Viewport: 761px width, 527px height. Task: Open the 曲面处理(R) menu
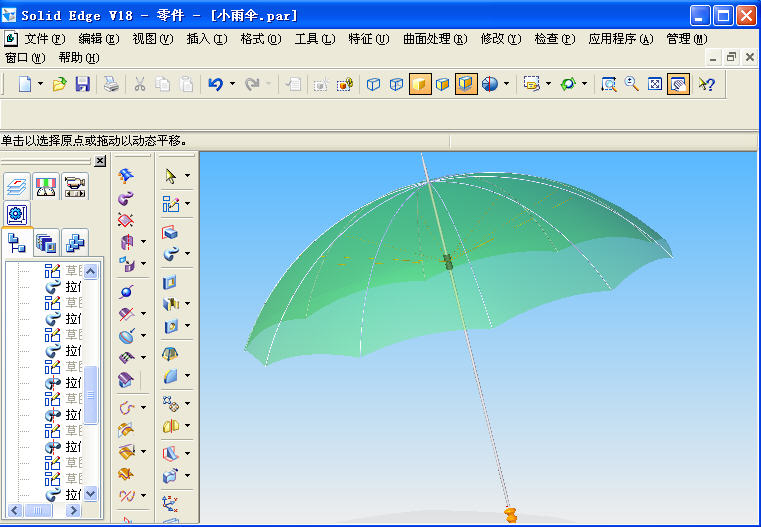(x=435, y=39)
